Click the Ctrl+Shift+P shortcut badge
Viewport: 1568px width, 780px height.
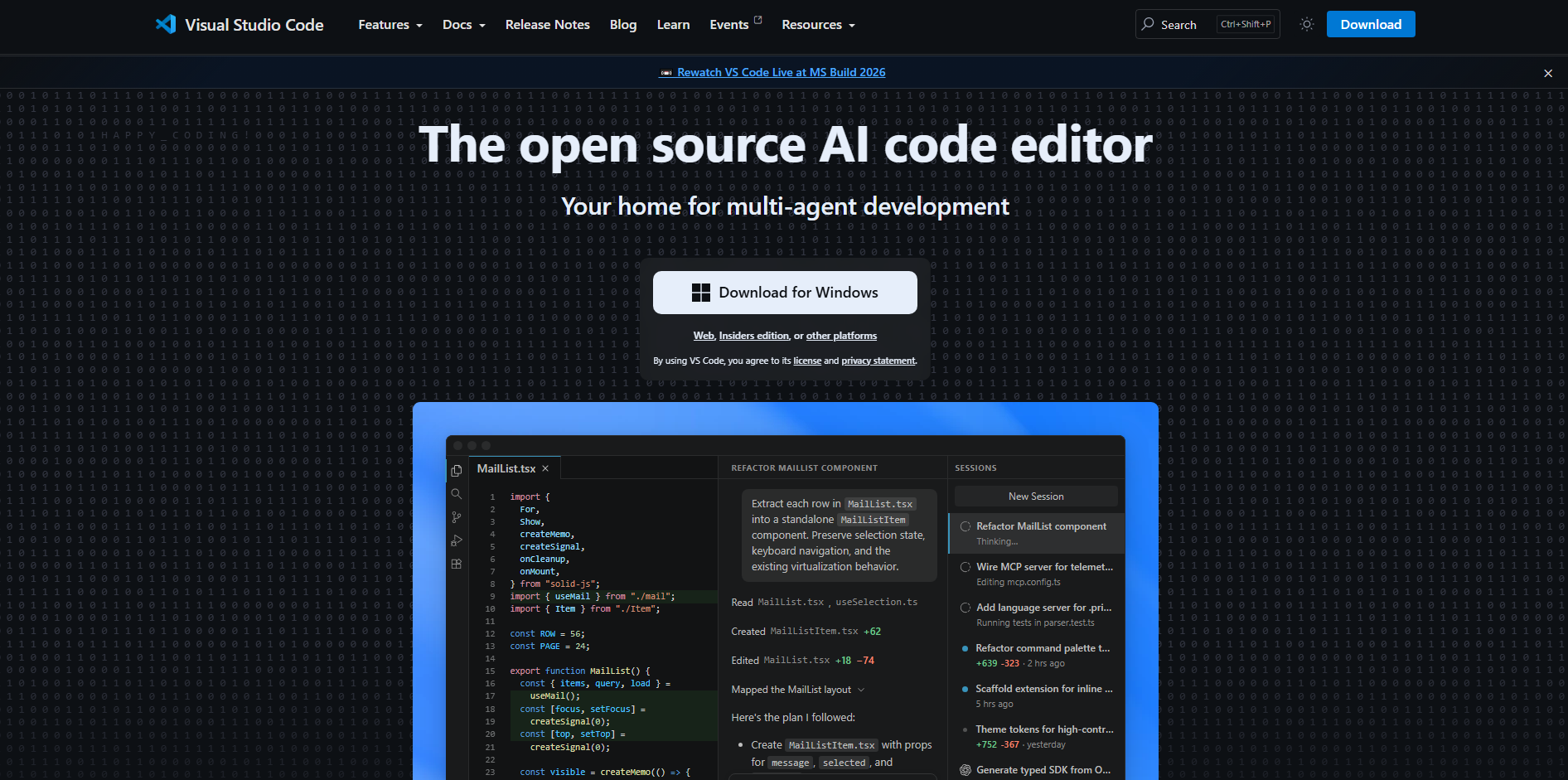[1246, 24]
